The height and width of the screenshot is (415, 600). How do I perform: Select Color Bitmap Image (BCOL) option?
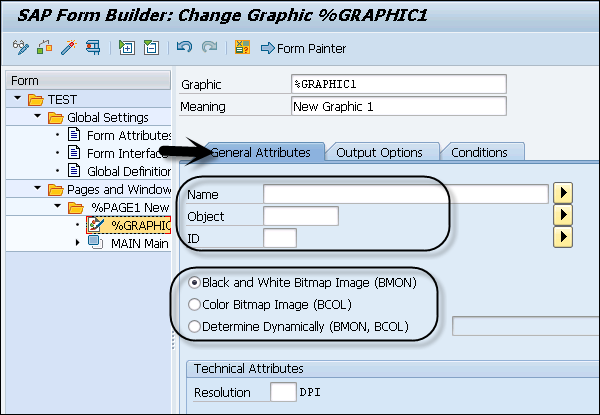(x=195, y=304)
